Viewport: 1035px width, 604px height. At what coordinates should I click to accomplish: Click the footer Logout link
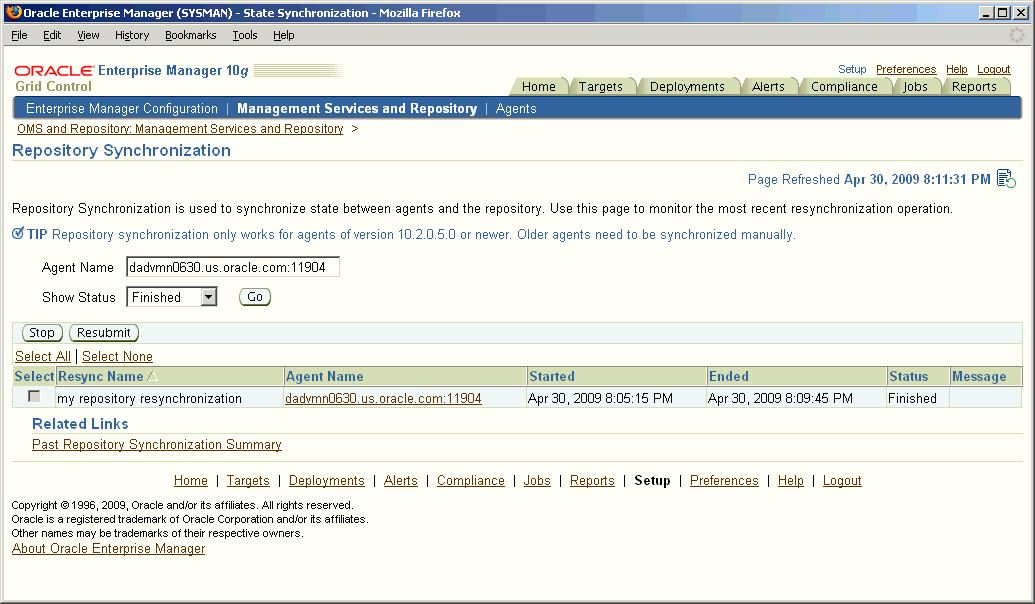(x=842, y=481)
